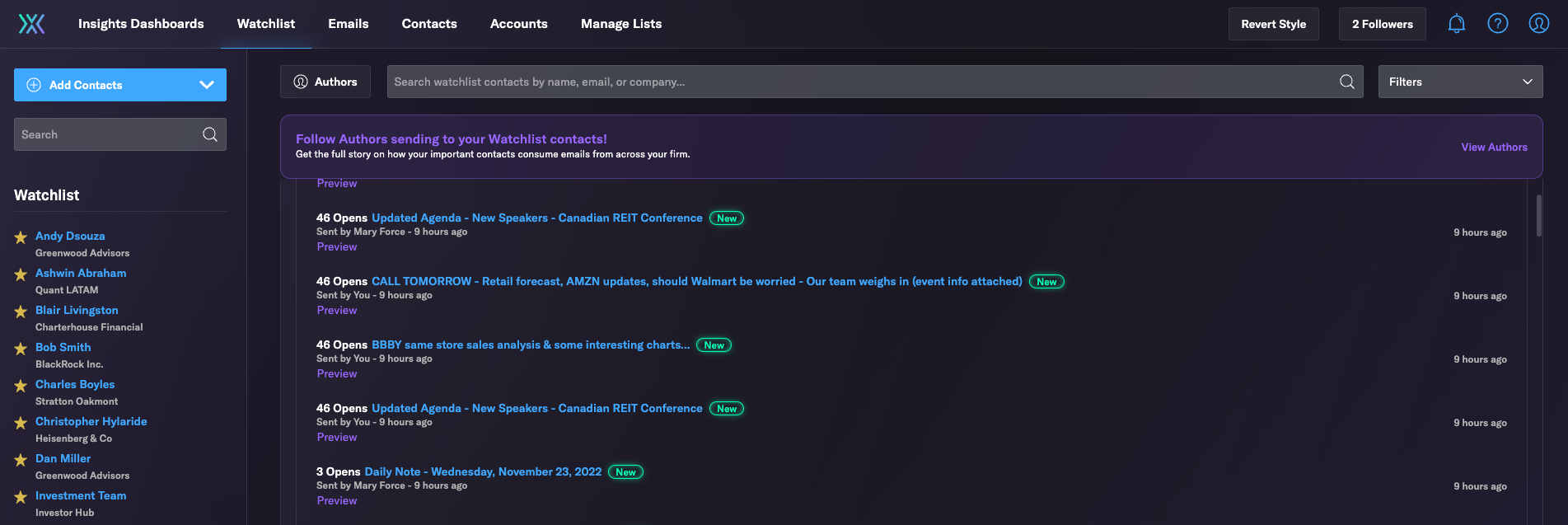
Task: Expand the Add Contacts dropdown arrow
Action: (x=207, y=85)
